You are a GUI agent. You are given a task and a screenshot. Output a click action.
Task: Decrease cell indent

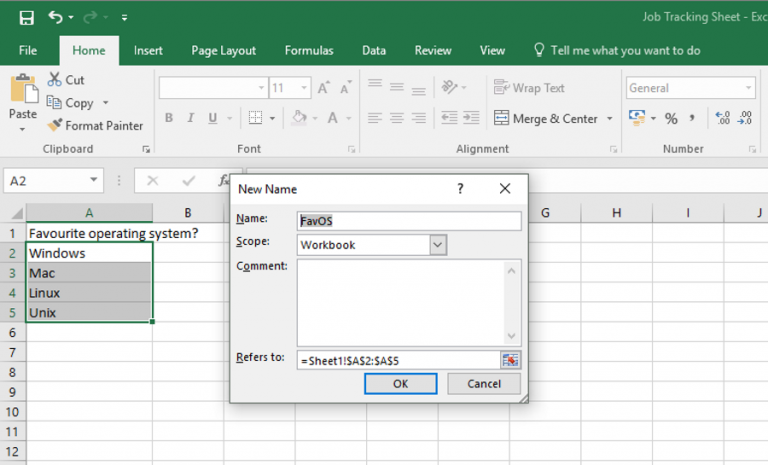(449, 118)
